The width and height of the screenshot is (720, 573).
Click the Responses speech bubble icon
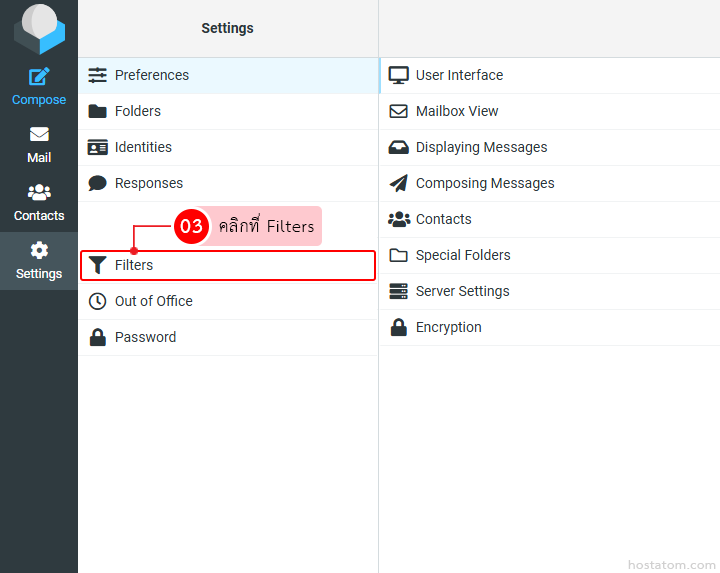pyautogui.click(x=97, y=183)
